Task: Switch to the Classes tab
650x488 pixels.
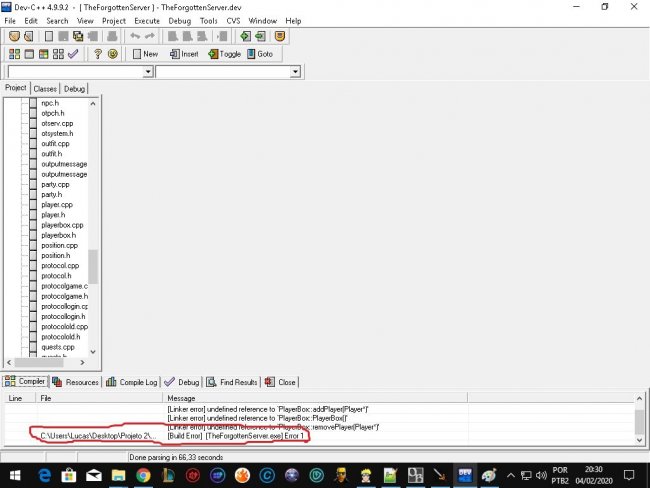Action: 45,89
